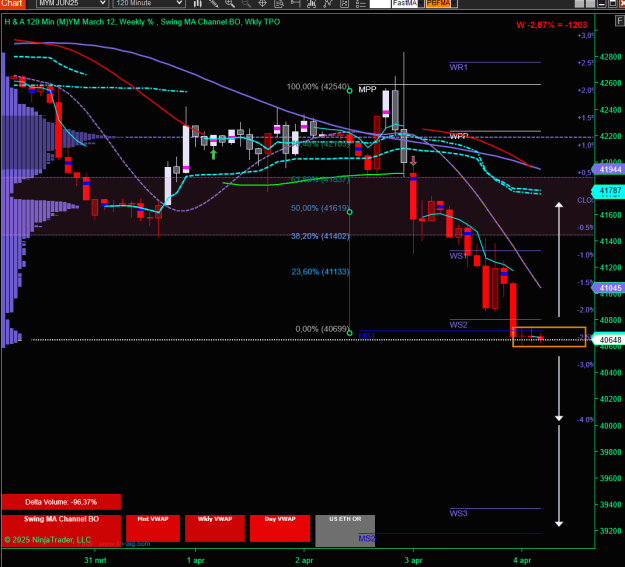Click the 41045 purple price marker
The width and height of the screenshot is (625, 567).
tap(609, 288)
